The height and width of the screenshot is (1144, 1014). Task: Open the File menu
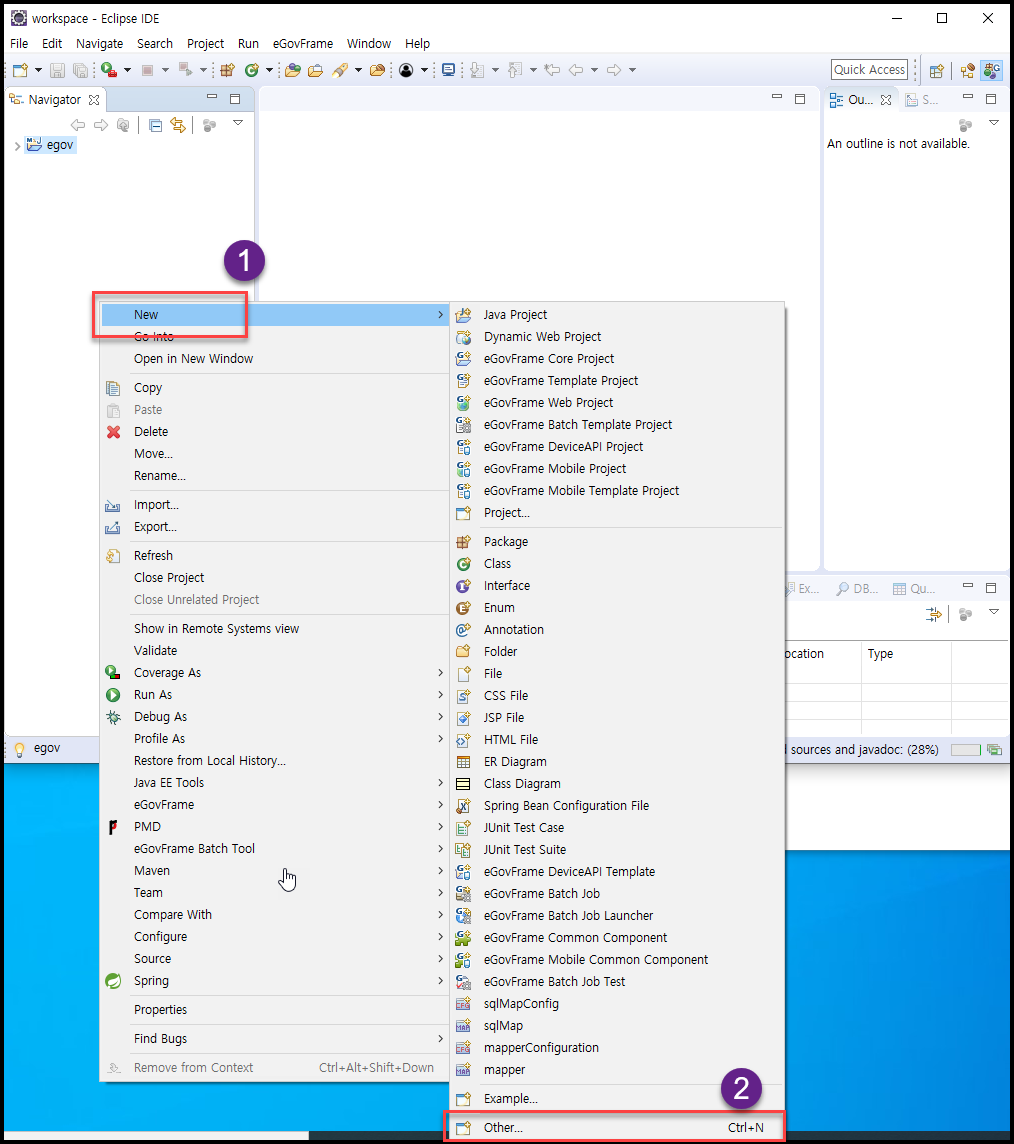coord(19,44)
